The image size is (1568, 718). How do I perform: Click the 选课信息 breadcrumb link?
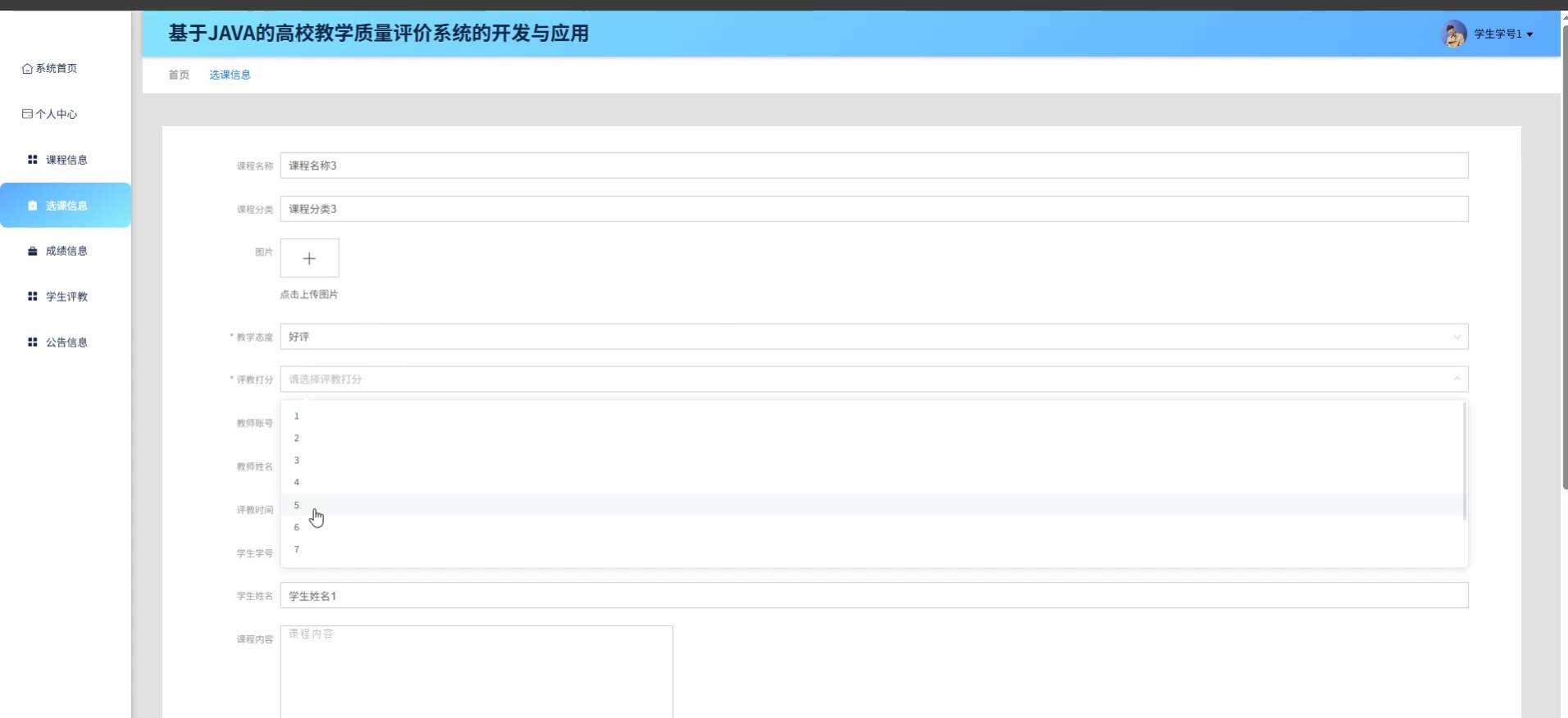(230, 75)
